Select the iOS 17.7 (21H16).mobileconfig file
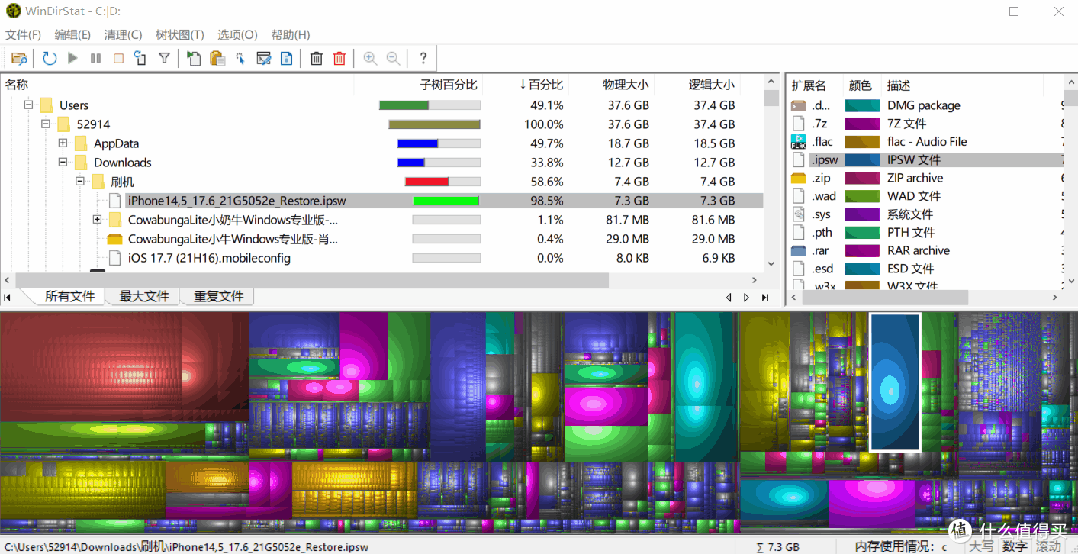1078x554 pixels. 209,258
